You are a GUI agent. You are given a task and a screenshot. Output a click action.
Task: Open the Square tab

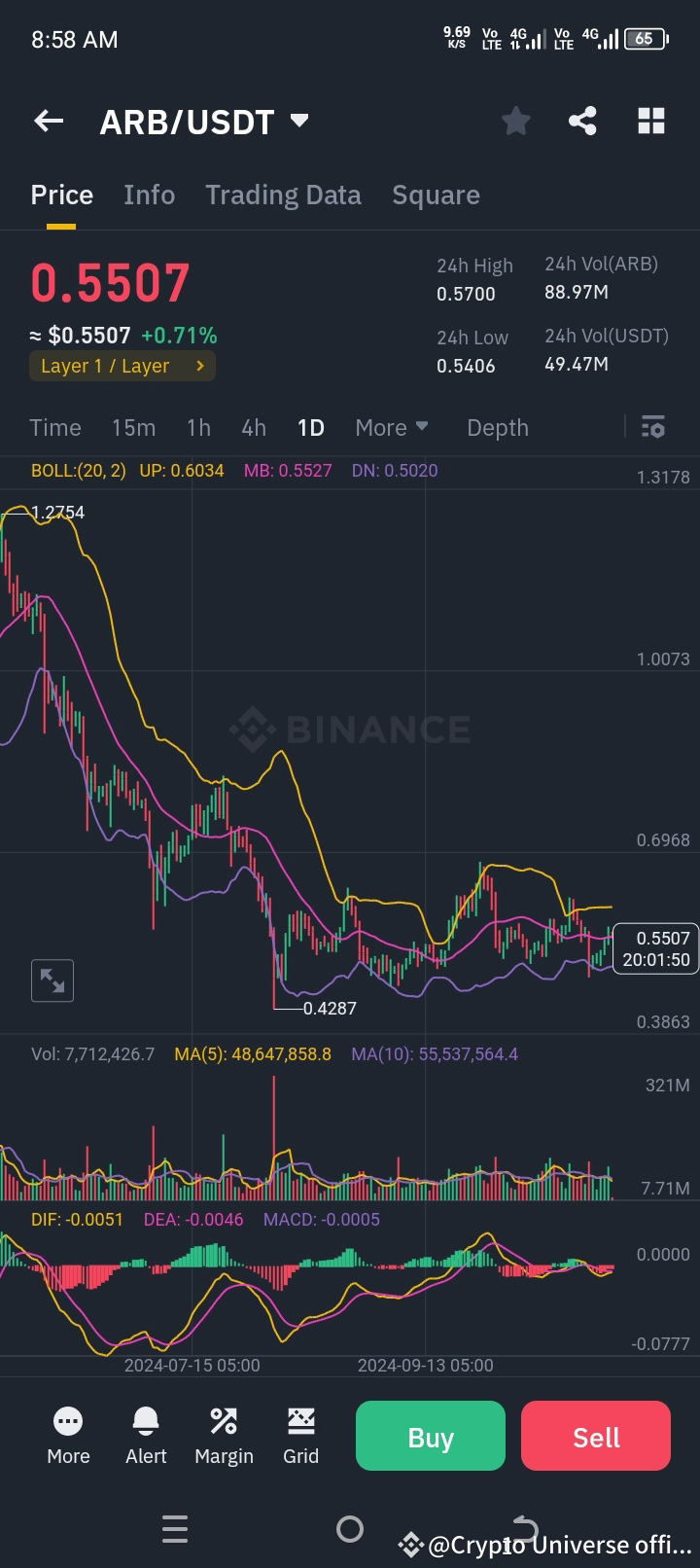pyautogui.click(x=436, y=195)
